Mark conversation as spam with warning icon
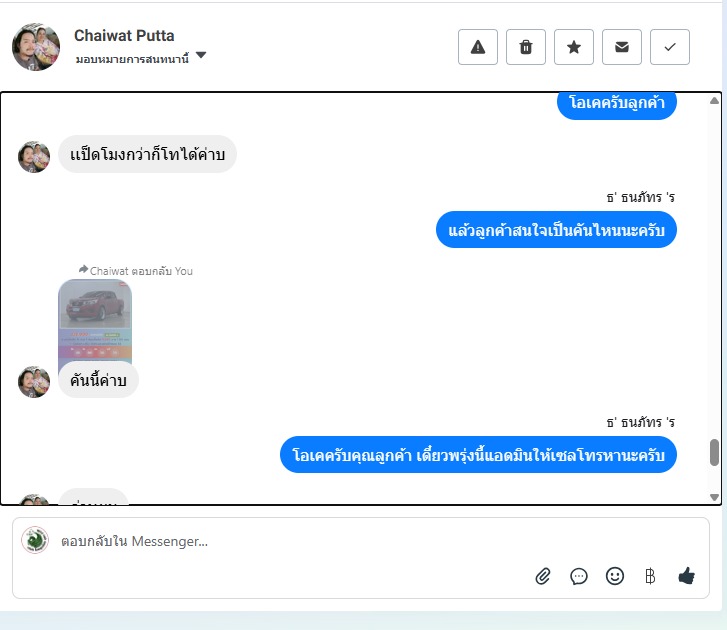Viewport: 727px width, 630px height. coord(478,47)
